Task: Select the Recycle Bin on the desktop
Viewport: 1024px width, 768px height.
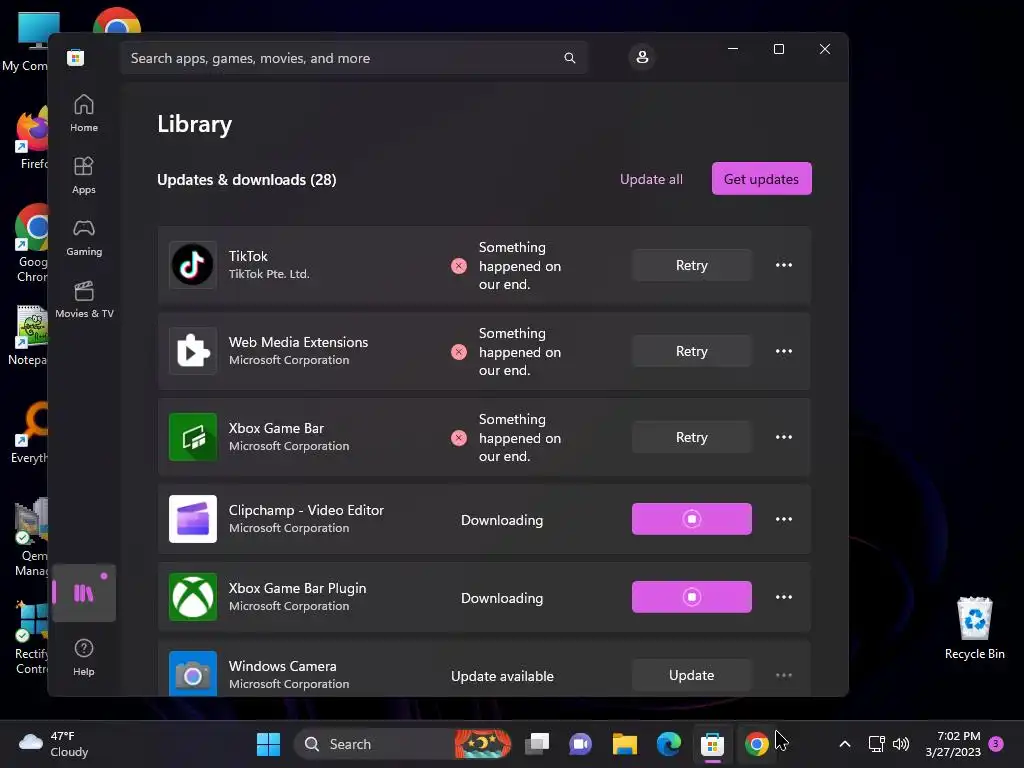Action: coord(974,628)
